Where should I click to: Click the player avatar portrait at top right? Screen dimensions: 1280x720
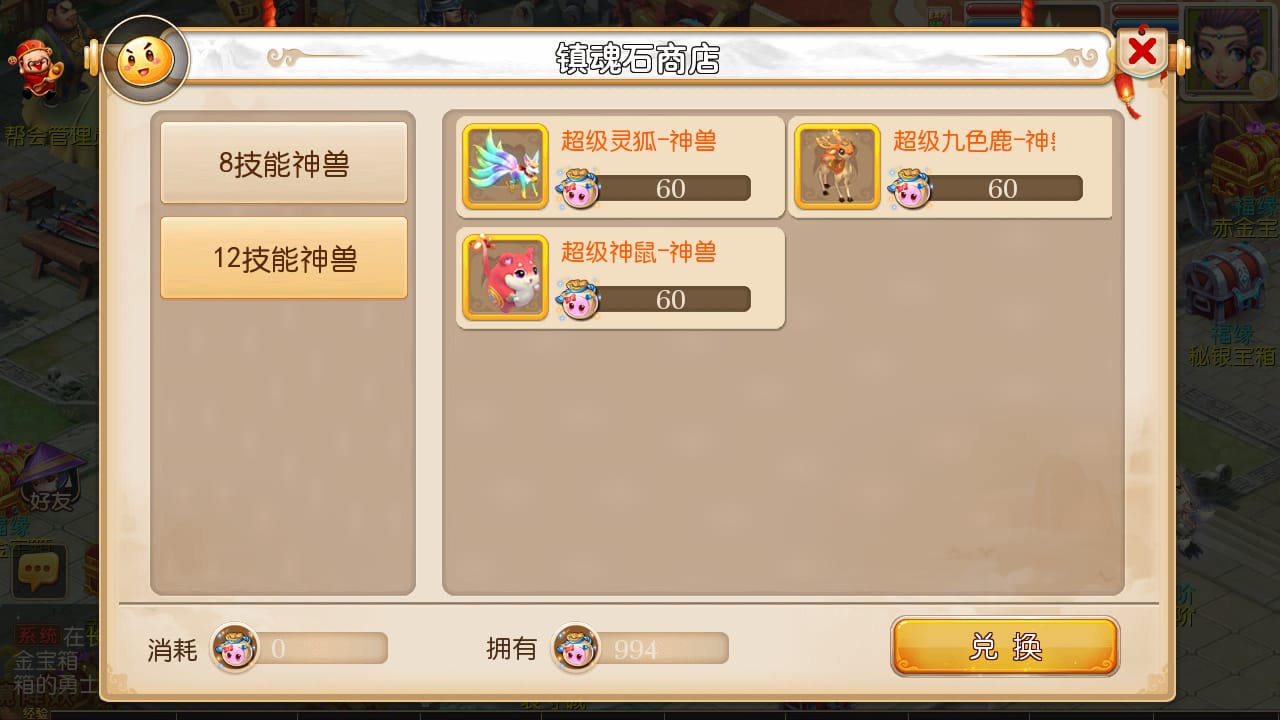[x=1231, y=52]
